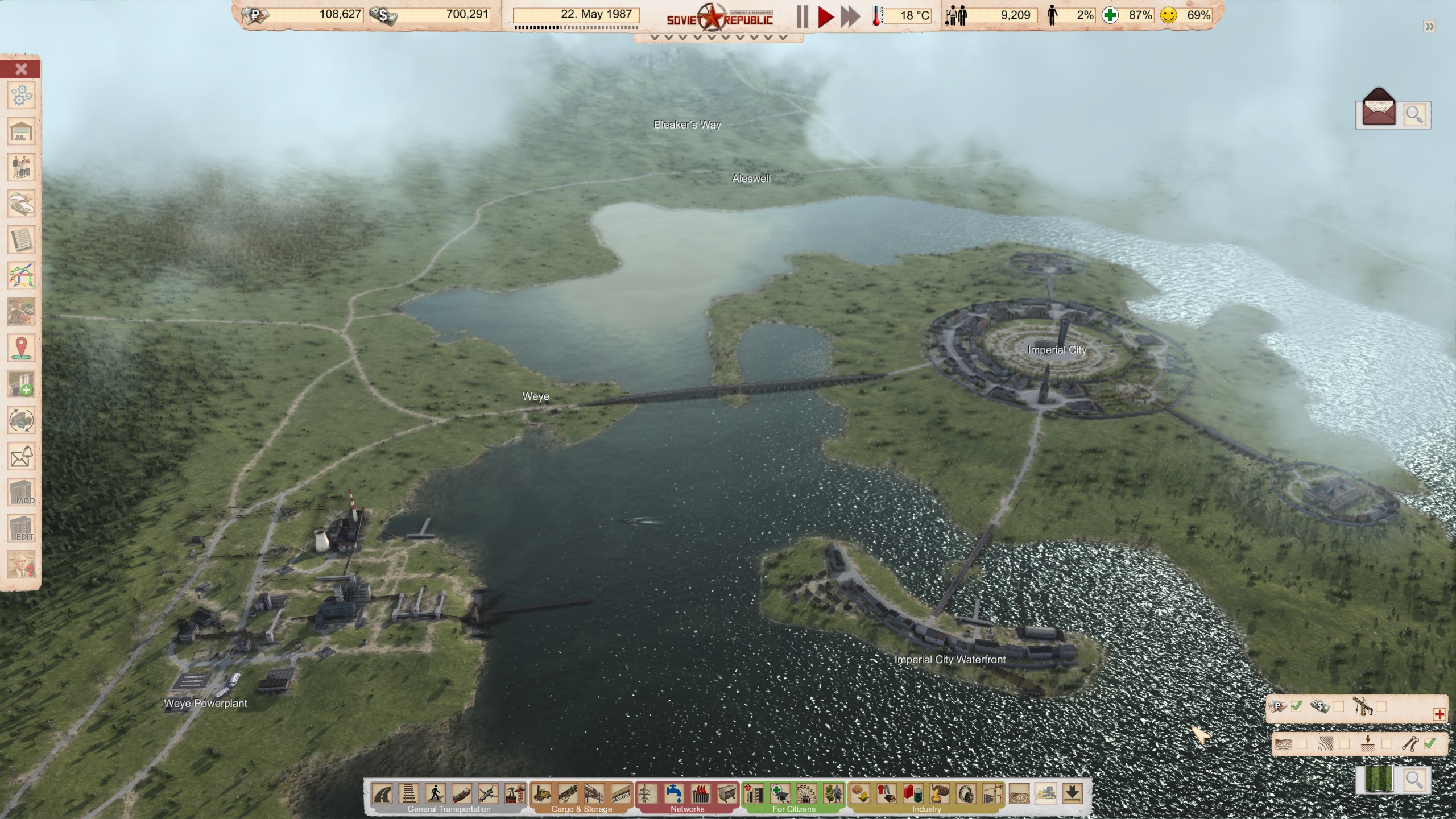Select the waste container tool

pyautogui.click(x=727, y=793)
